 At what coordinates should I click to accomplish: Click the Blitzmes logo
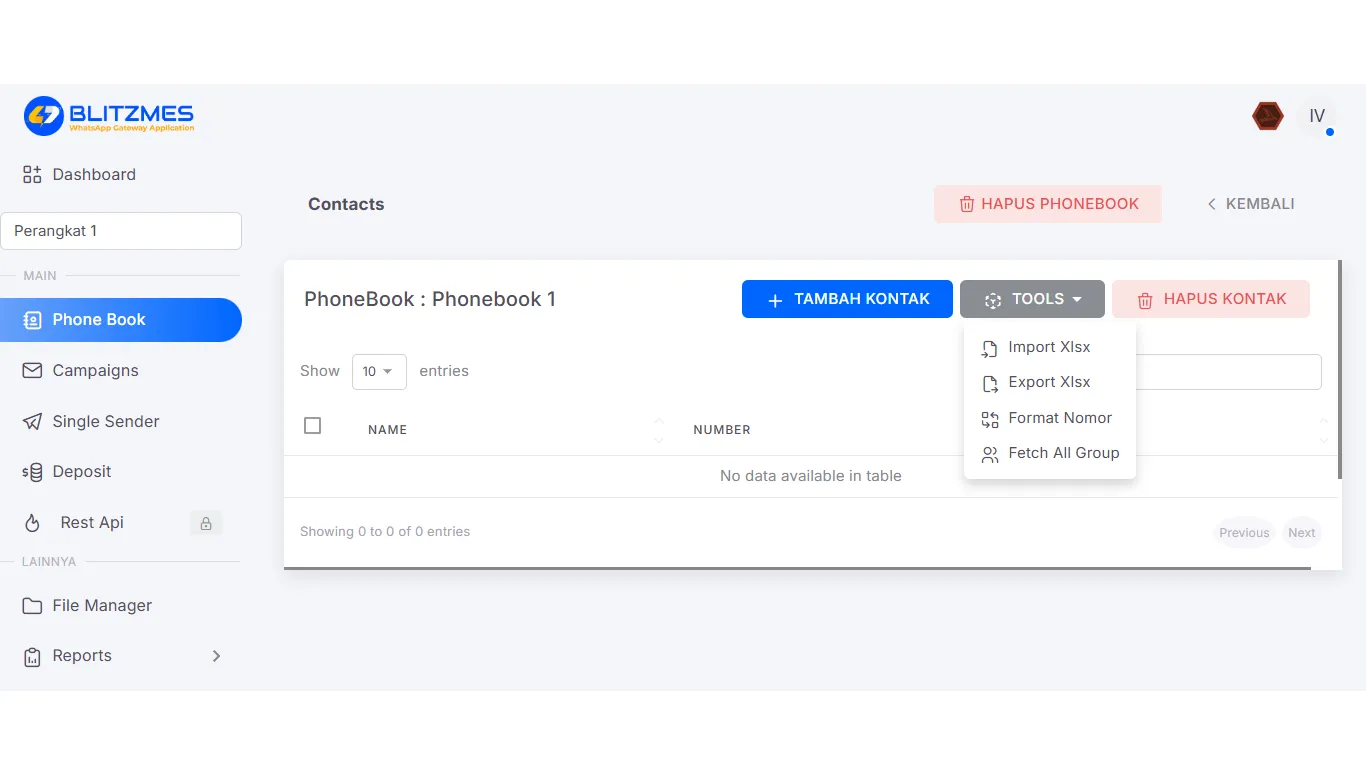[109, 116]
